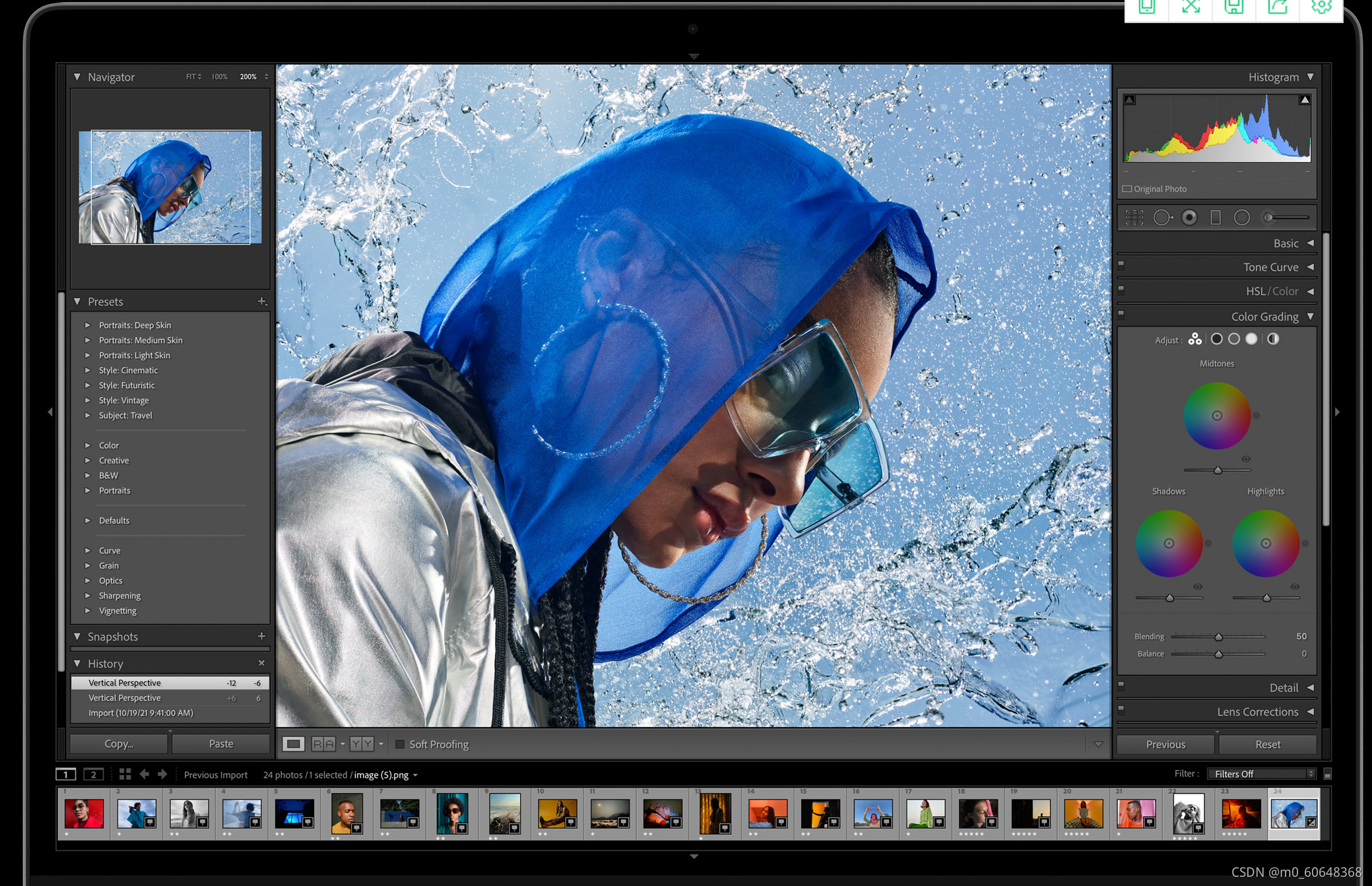The width and height of the screenshot is (1372, 886).
Task: Expand the Portraits: Deep Skin preset group
Action: tap(87, 325)
